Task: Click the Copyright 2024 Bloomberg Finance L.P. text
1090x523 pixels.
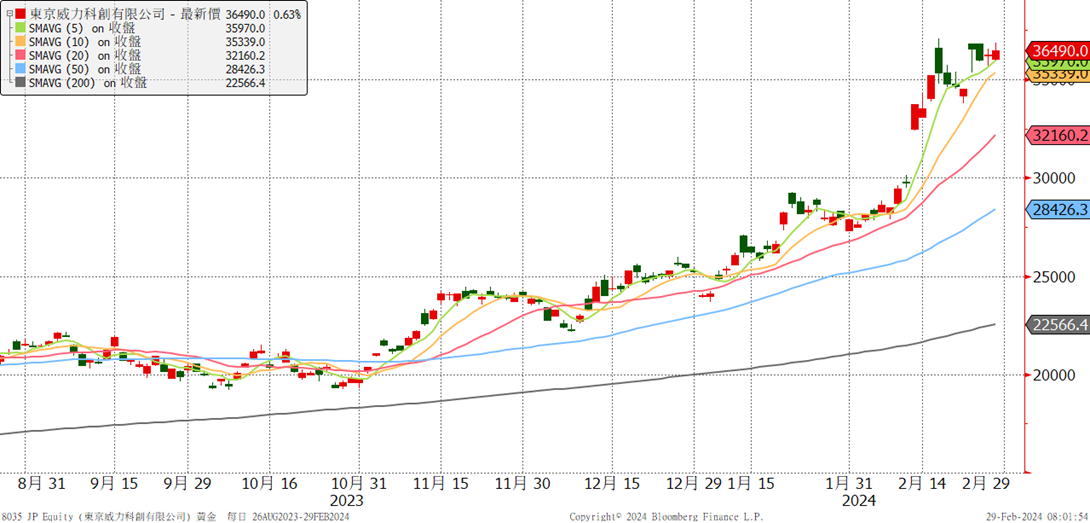Action: click(666, 517)
